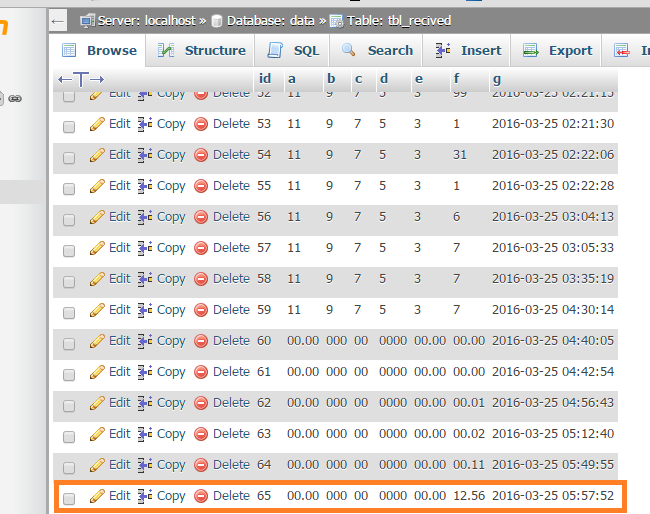Tick the checkbox for row id 54
Screen dimensions: 650x514
[x=69, y=158]
